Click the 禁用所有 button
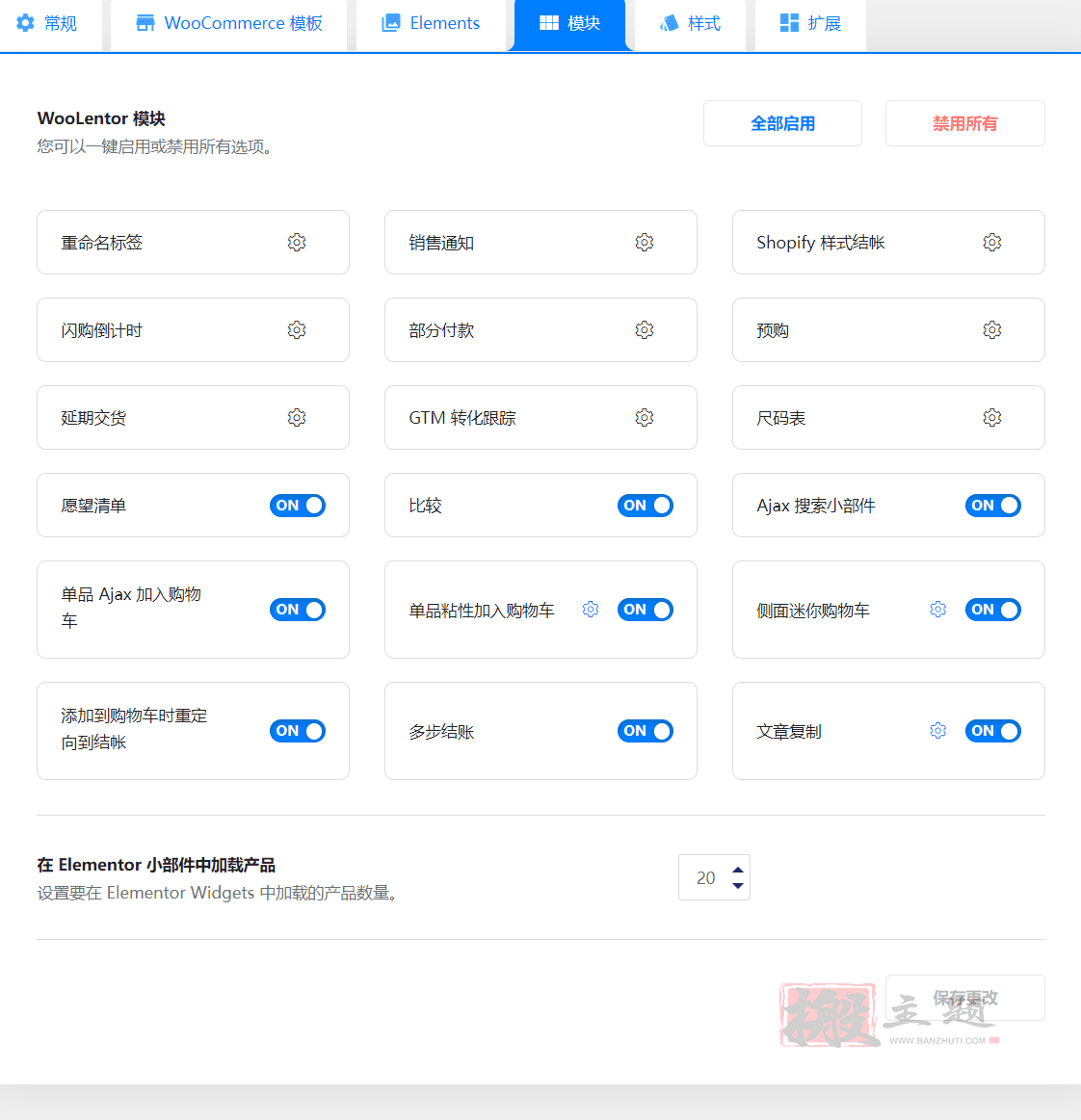This screenshot has height=1120, width=1081. pos(964,123)
